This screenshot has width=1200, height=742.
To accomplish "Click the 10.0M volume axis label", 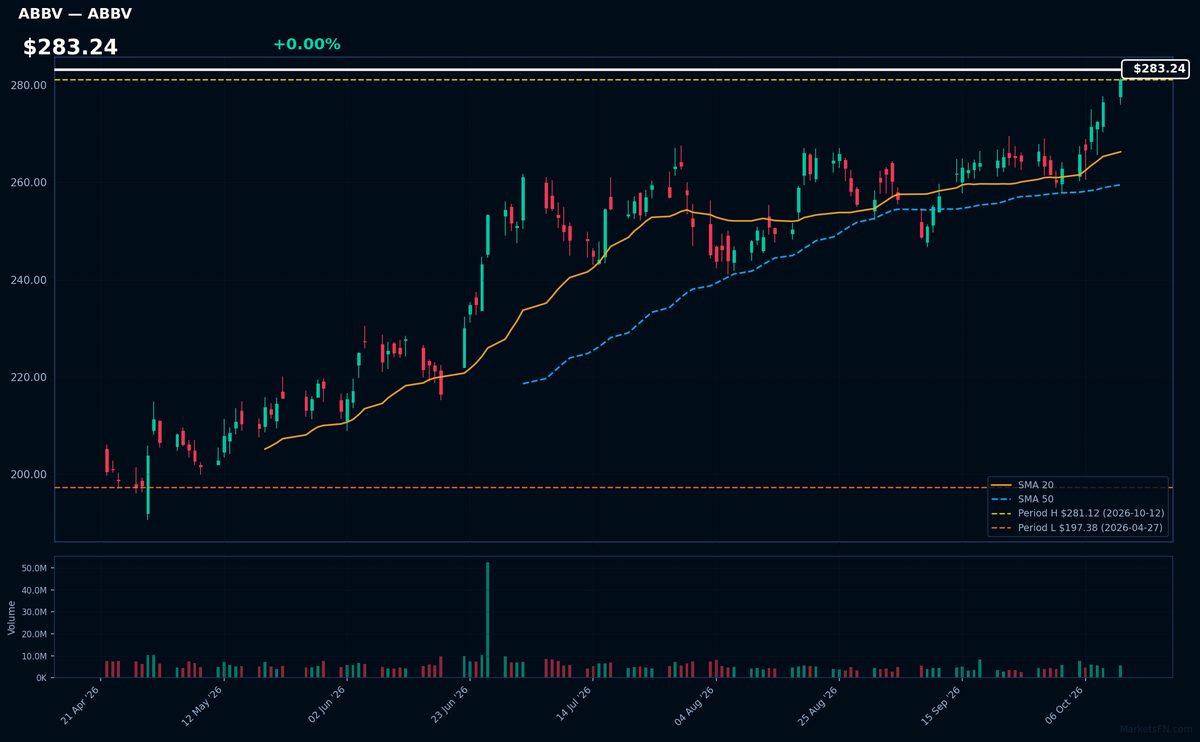I will (35, 656).
